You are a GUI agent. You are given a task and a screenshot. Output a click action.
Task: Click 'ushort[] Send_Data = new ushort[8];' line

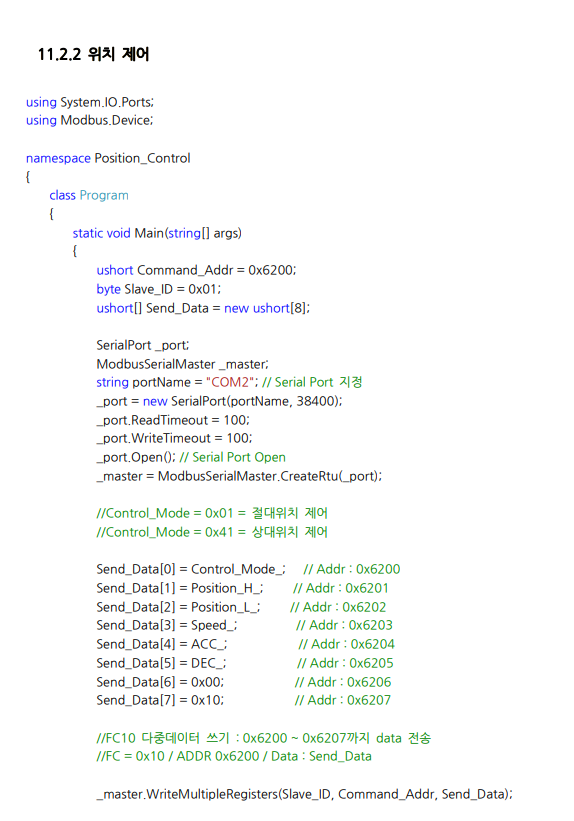203,308
